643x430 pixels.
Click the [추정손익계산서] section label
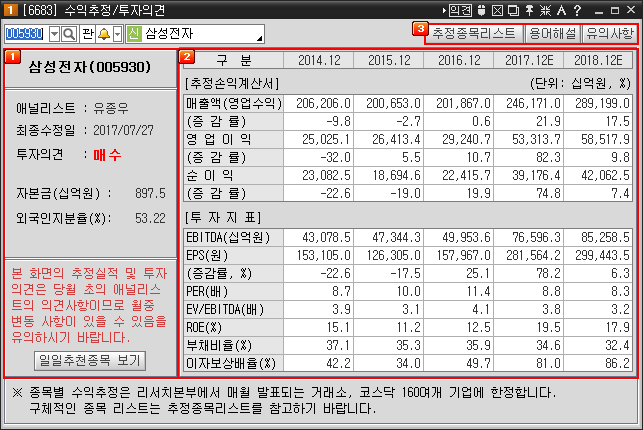[232, 84]
